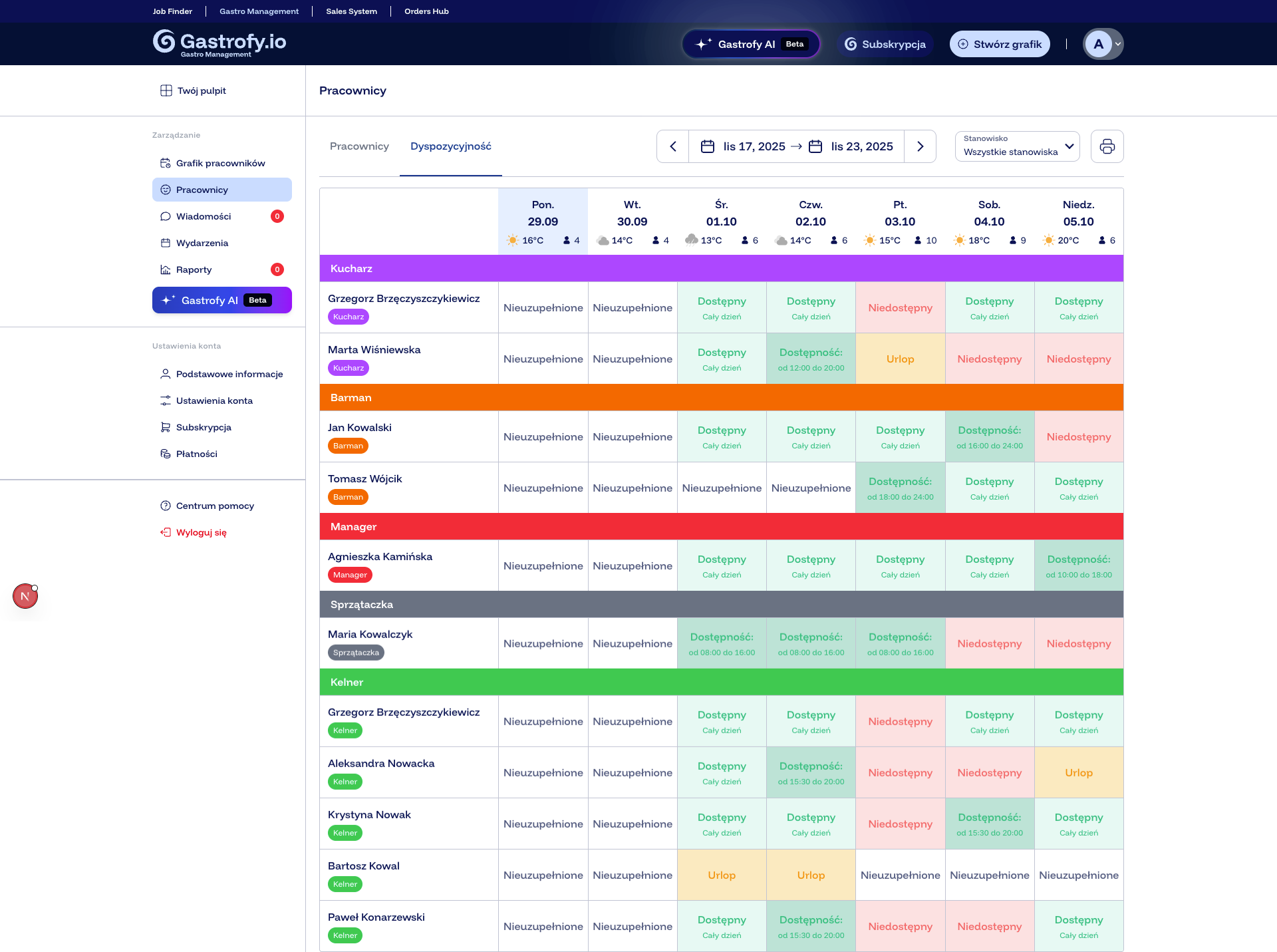Advance to next week with right arrow
The height and width of the screenshot is (952, 1277).
tap(920, 146)
